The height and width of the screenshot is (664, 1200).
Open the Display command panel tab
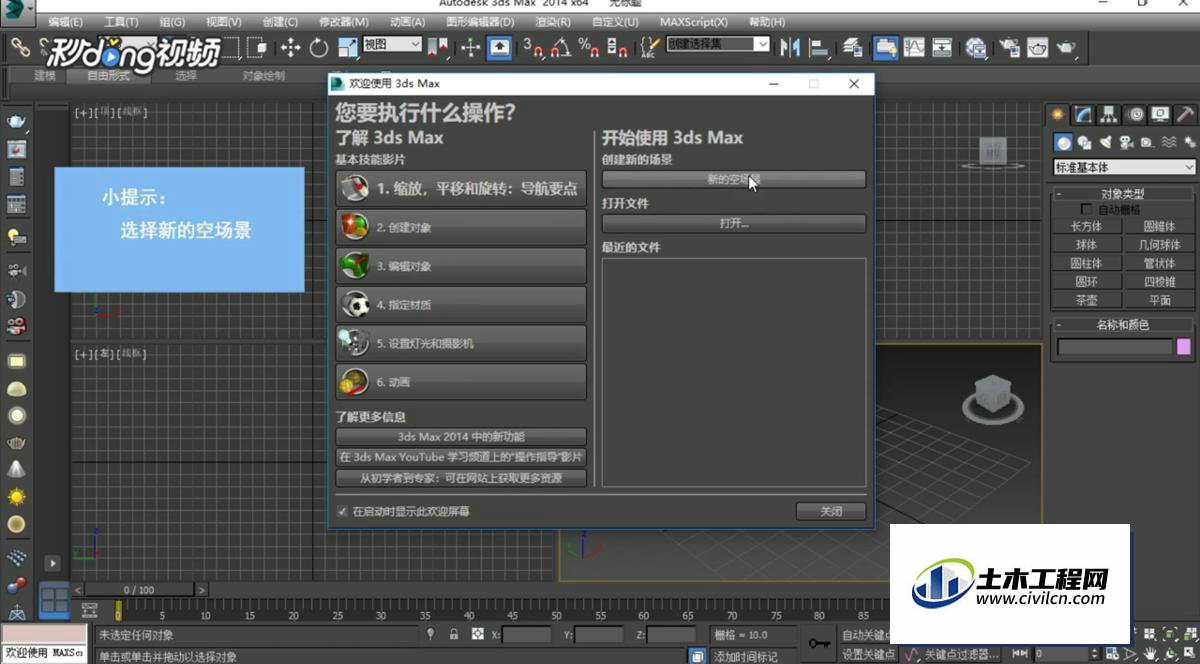tap(1160, 114)
